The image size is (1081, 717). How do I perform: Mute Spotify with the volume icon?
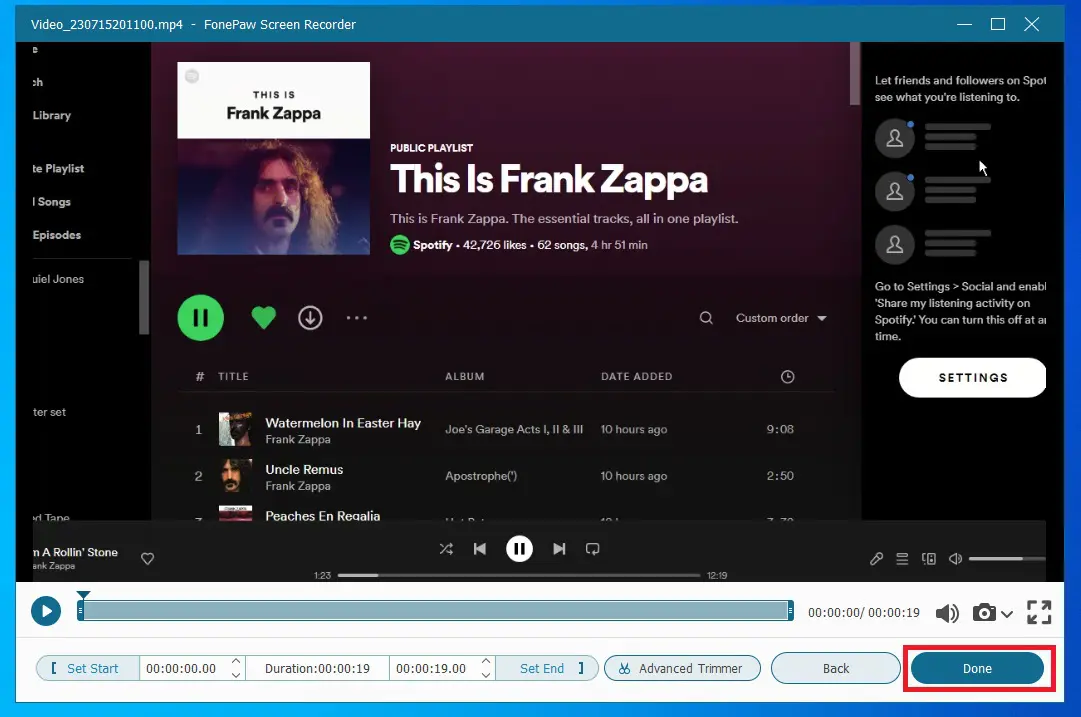point(956,558)
